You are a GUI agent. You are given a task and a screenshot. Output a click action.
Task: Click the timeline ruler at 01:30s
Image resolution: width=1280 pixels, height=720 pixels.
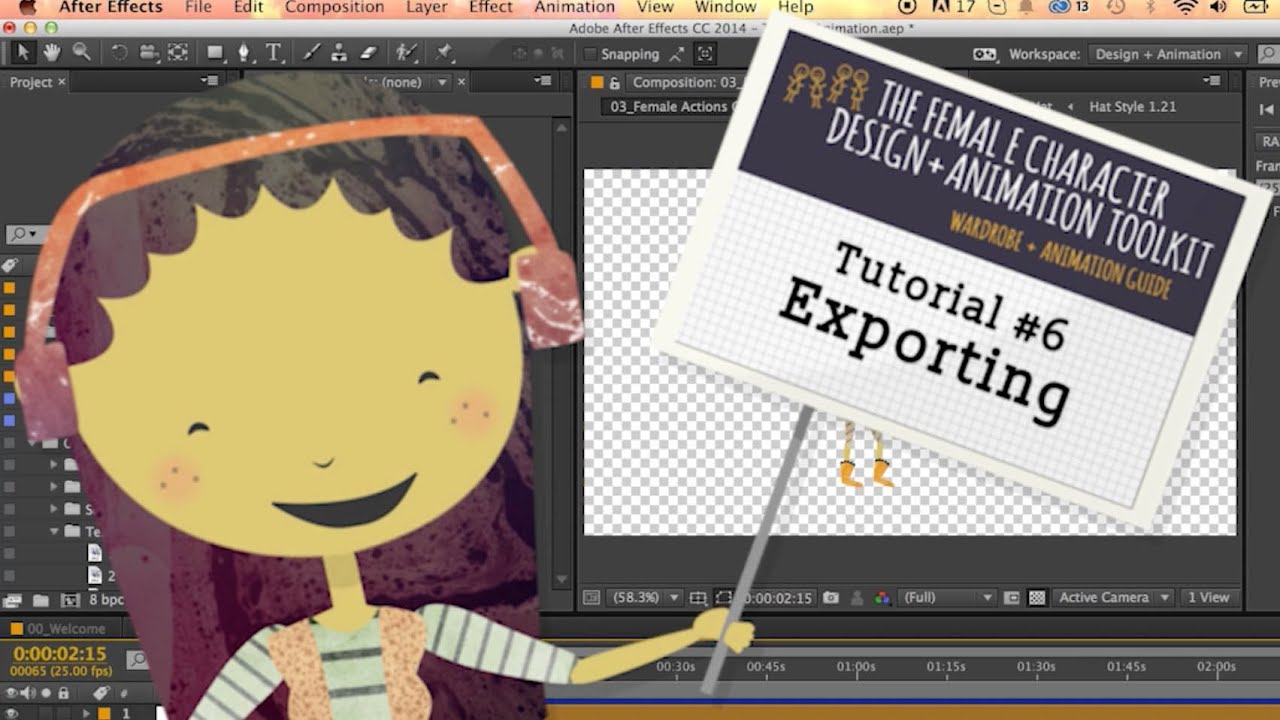click(x=1036, y=667)
